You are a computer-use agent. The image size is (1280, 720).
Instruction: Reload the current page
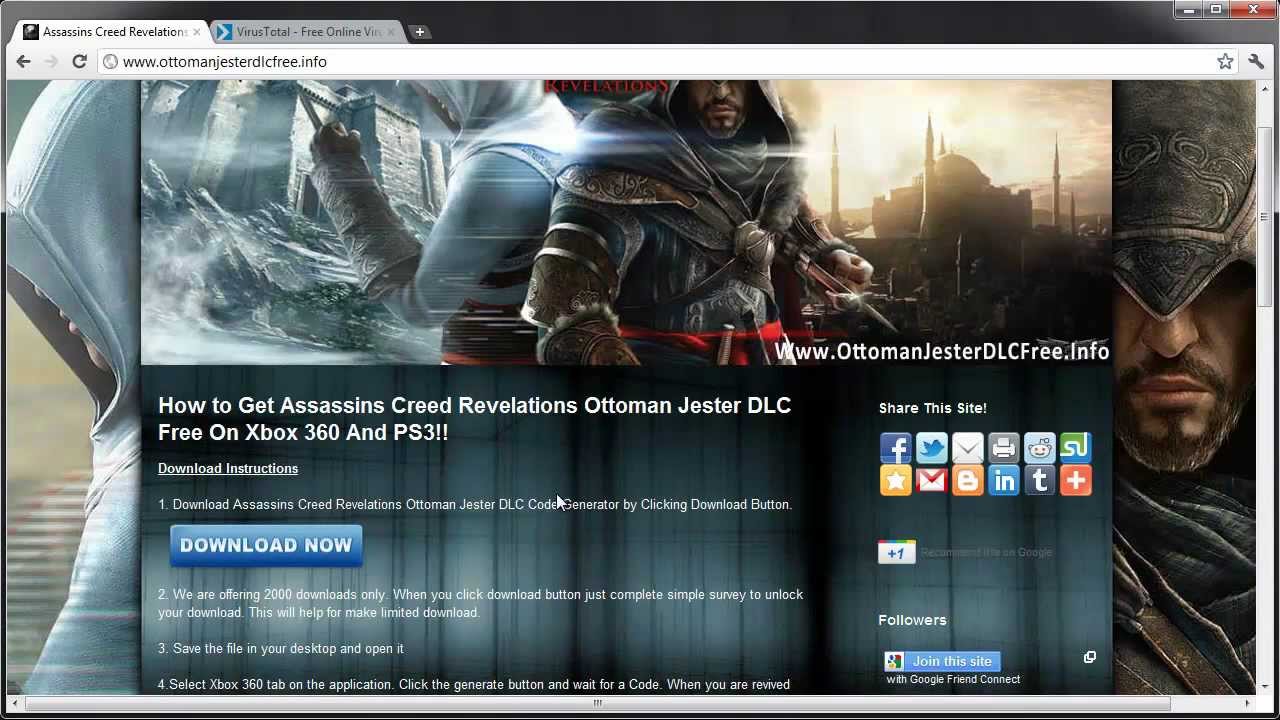pos(79,61)
